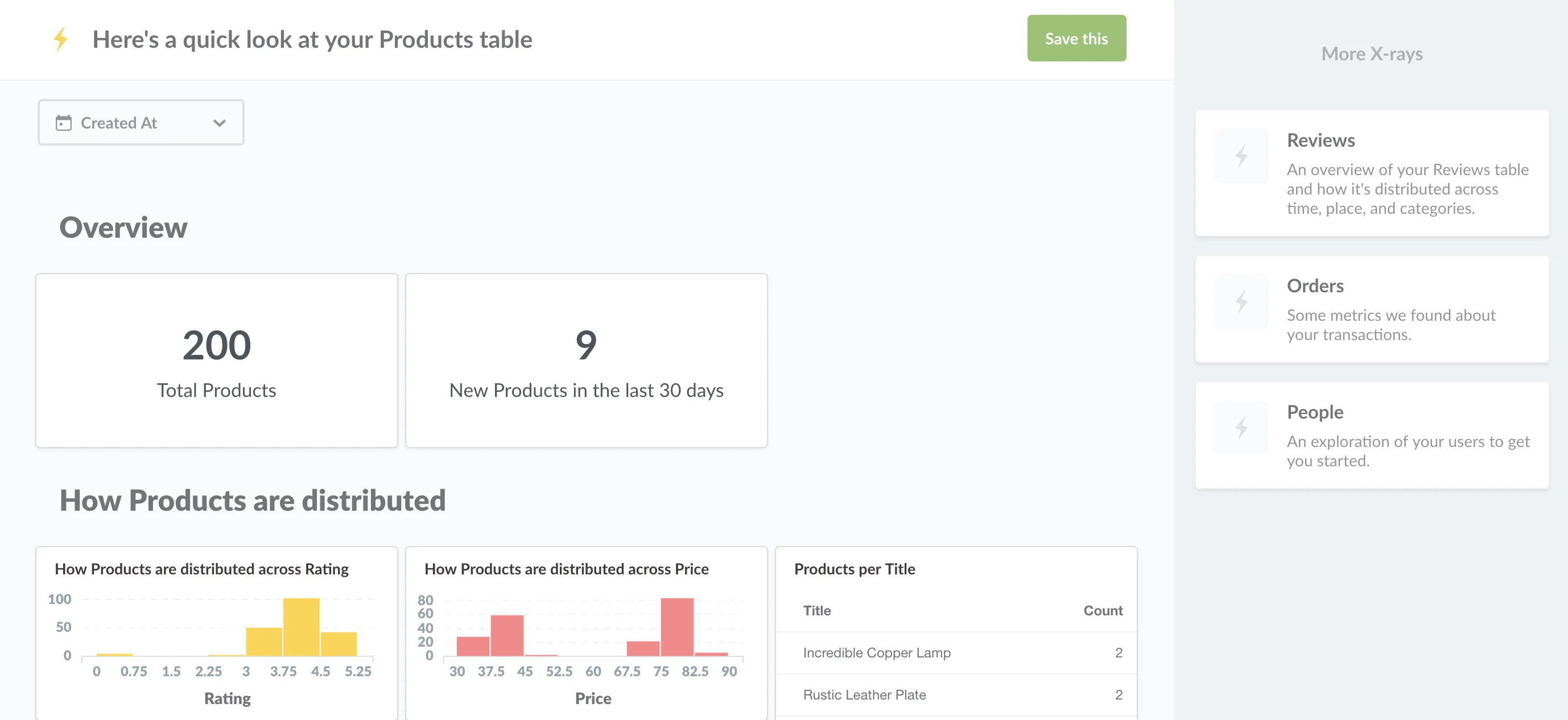1568x720 pixels.
Task: Sort table by Count column header
Action: coord(1103,610)
